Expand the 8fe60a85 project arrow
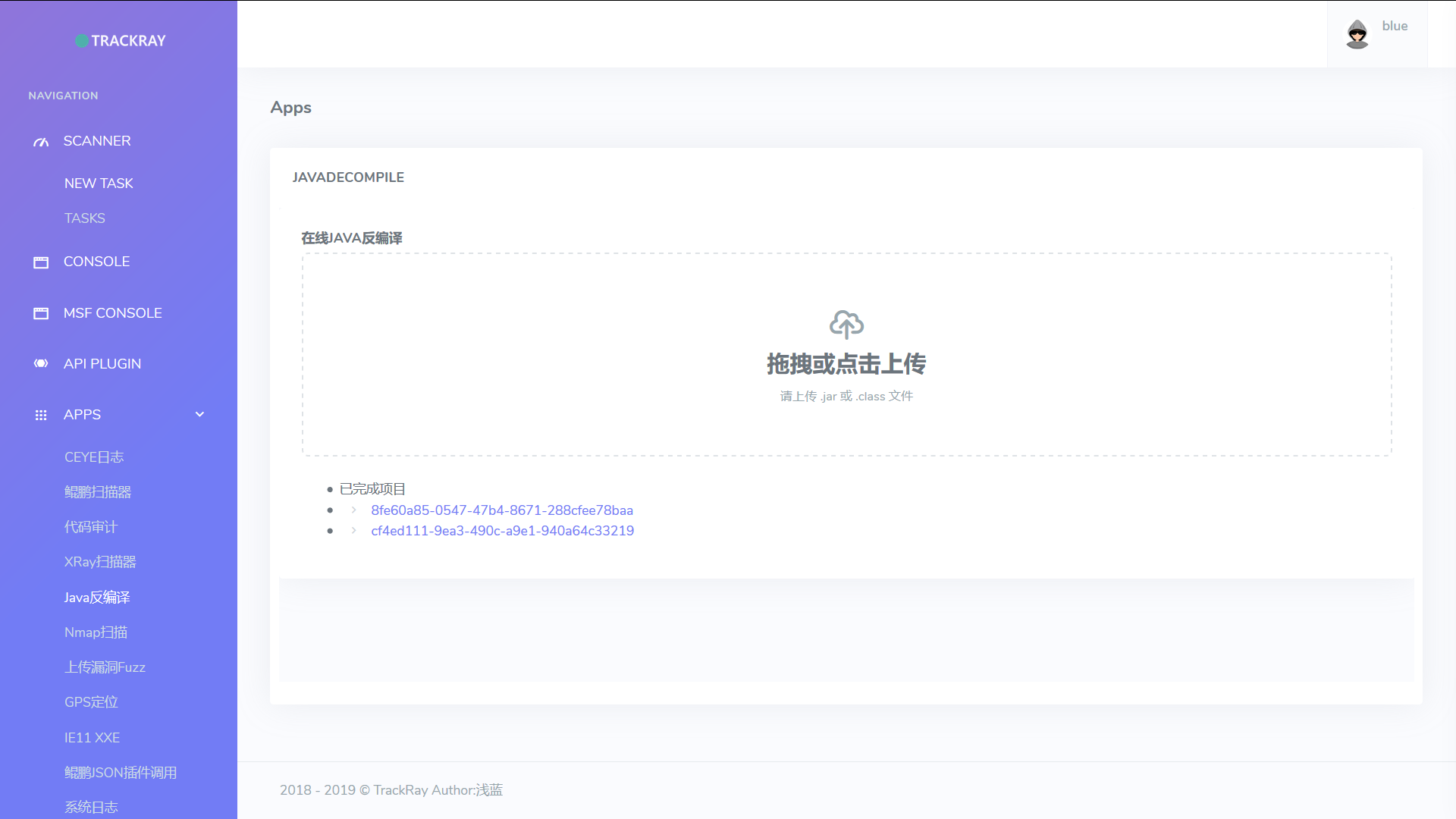Image resolution: width=1456 pixels, height=819 pixels. point(353,510)
